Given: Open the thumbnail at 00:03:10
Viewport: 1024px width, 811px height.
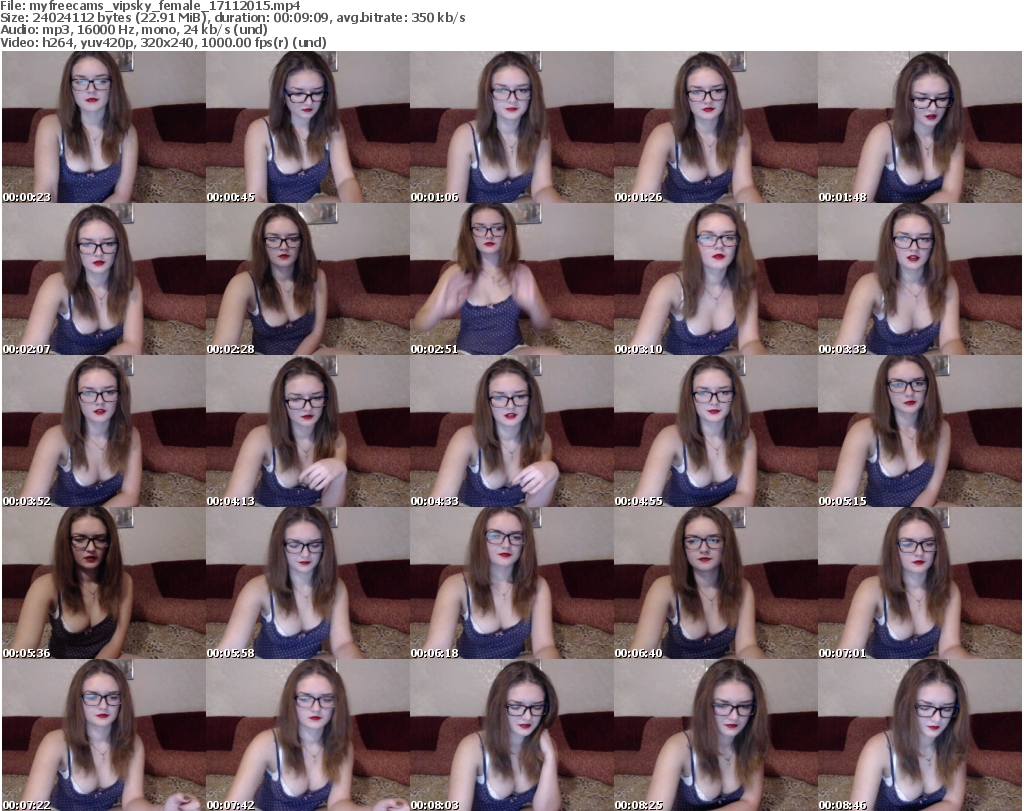Looking at the screenshot, I should [715, 279].
